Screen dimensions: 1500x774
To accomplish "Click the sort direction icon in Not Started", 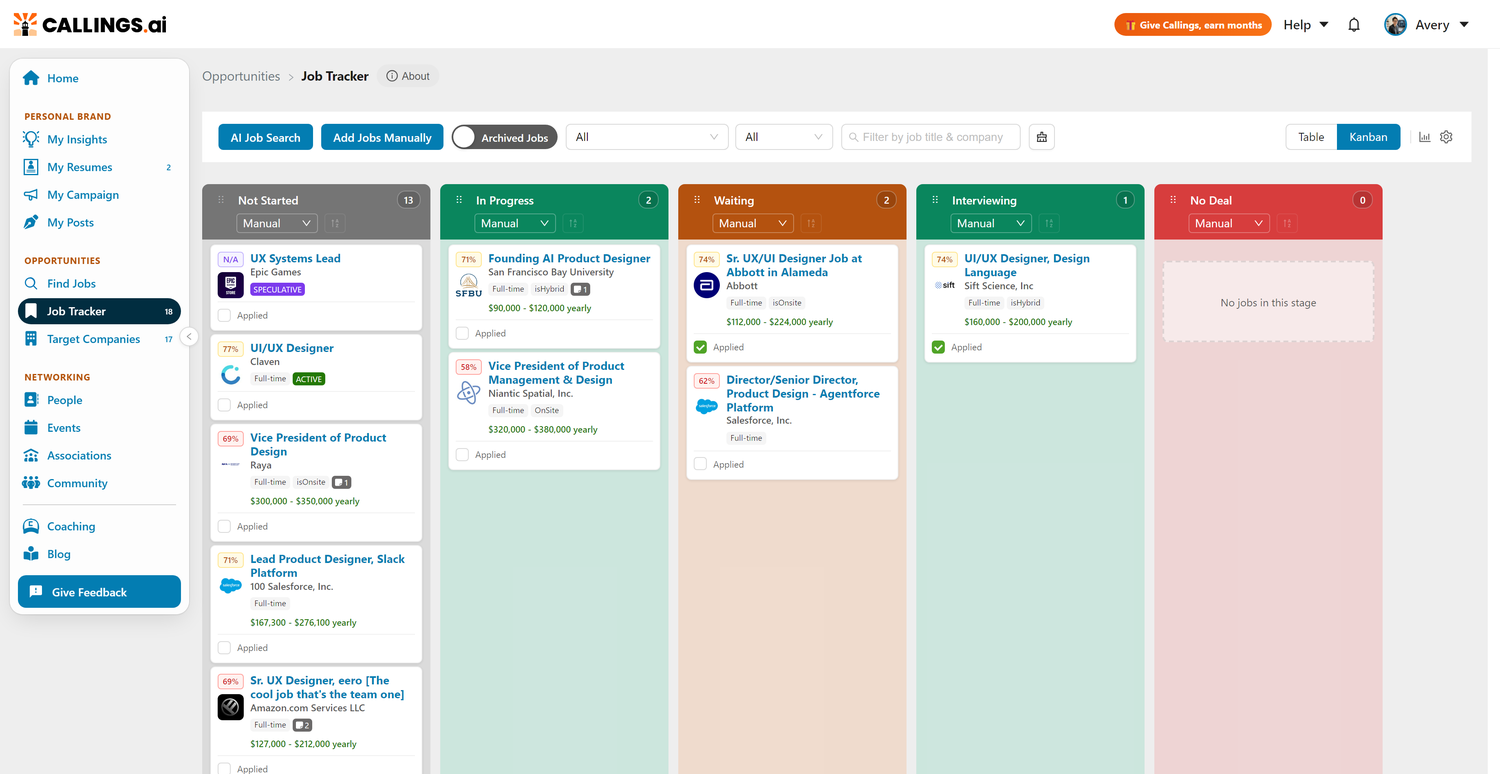I will click(x=335, y=223).
